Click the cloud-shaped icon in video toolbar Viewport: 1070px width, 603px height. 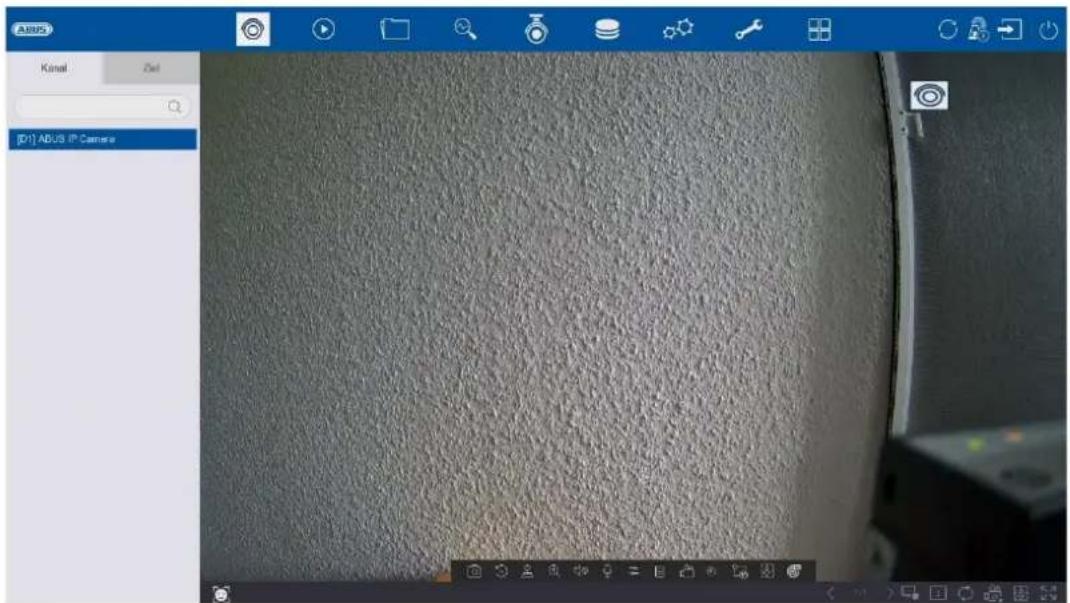pyautogui.click(x=686, y=572)
